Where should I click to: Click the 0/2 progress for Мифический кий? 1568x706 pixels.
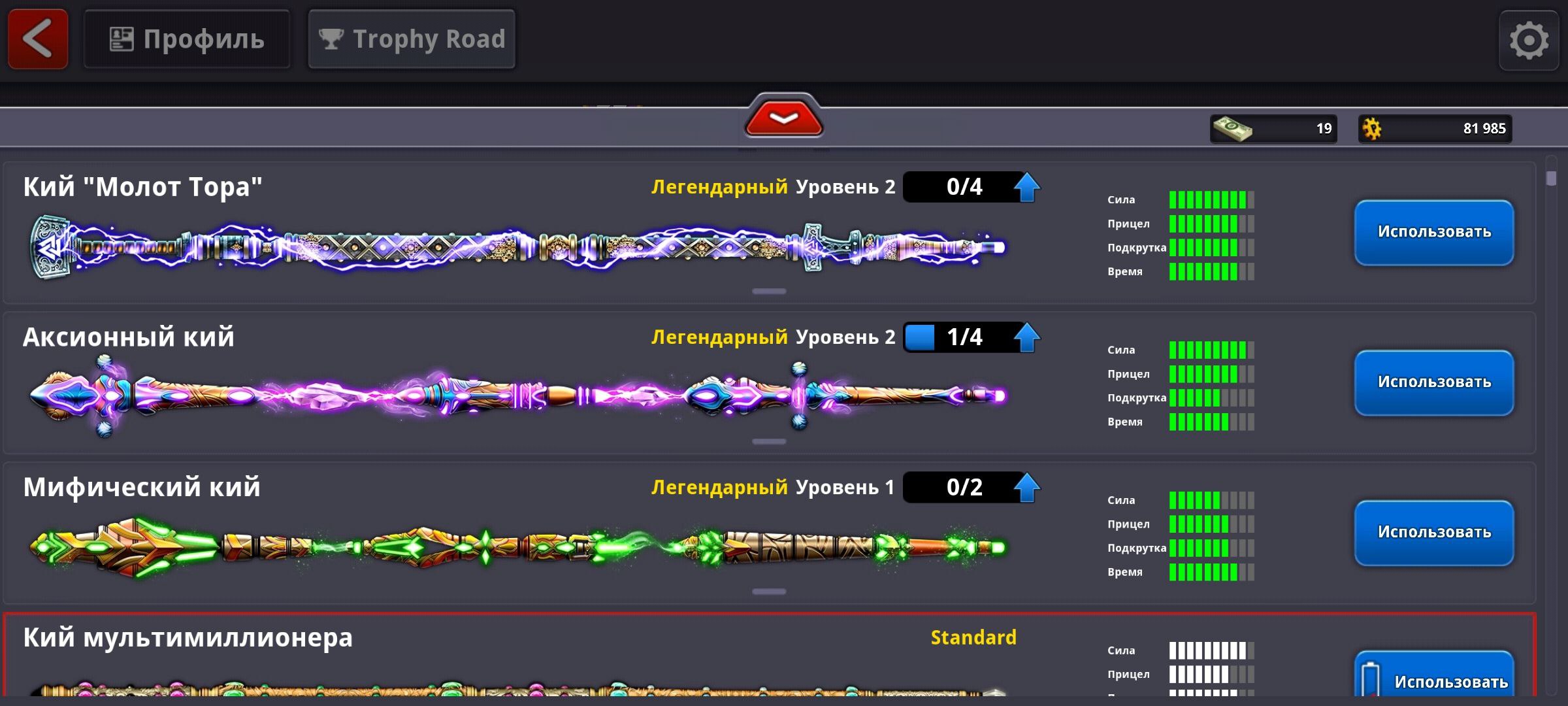point(964,488)
